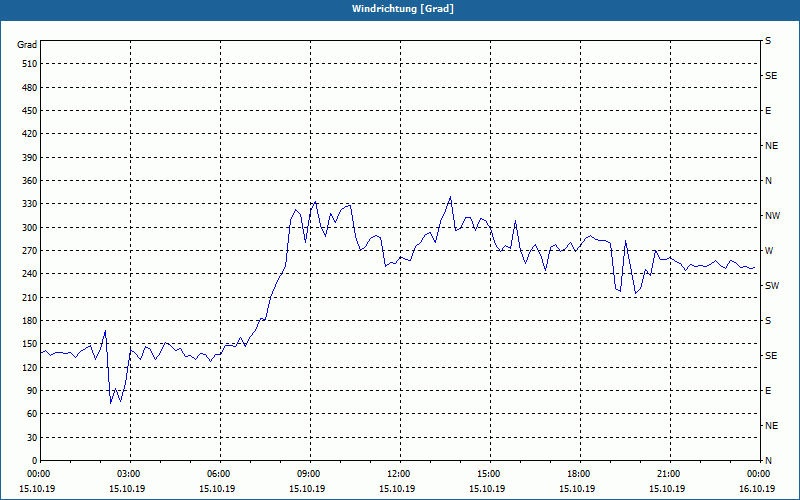Pick the 240 degree axis label
The height and width of the screenshot is (500, 800).
pos(29,274)
